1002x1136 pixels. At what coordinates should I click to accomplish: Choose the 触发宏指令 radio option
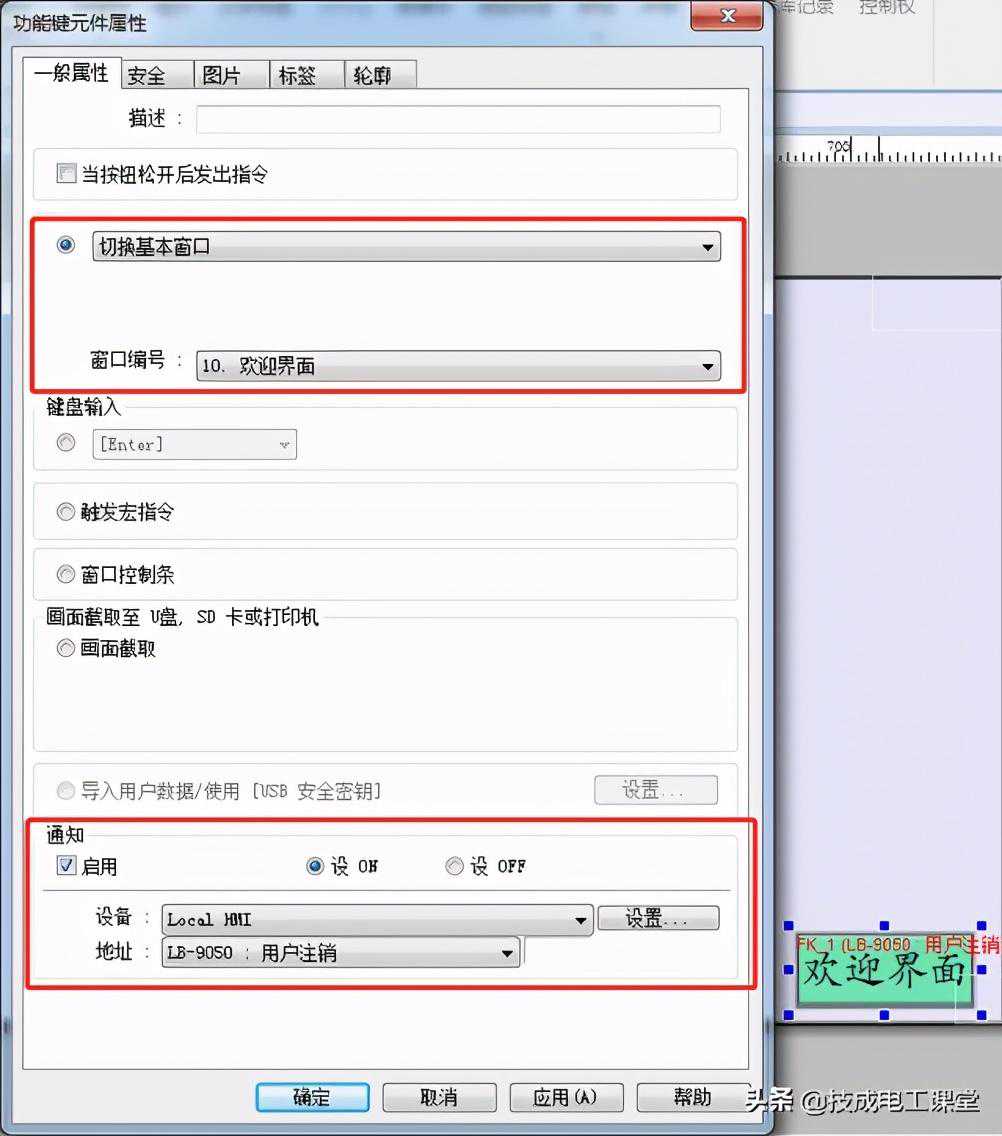coord(67,512)
